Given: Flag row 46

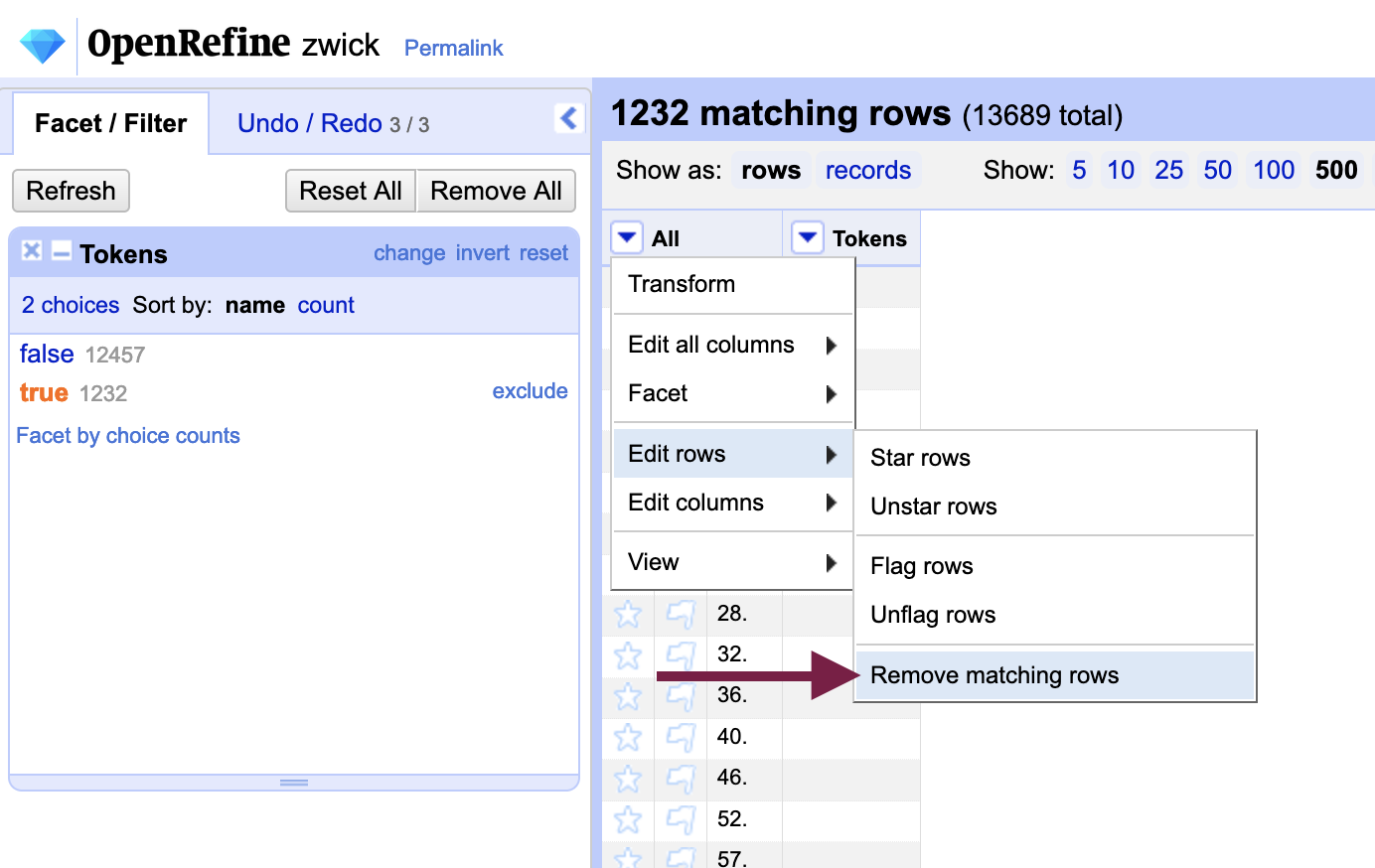Looking at the screenshot, I should tap(681, 779).
